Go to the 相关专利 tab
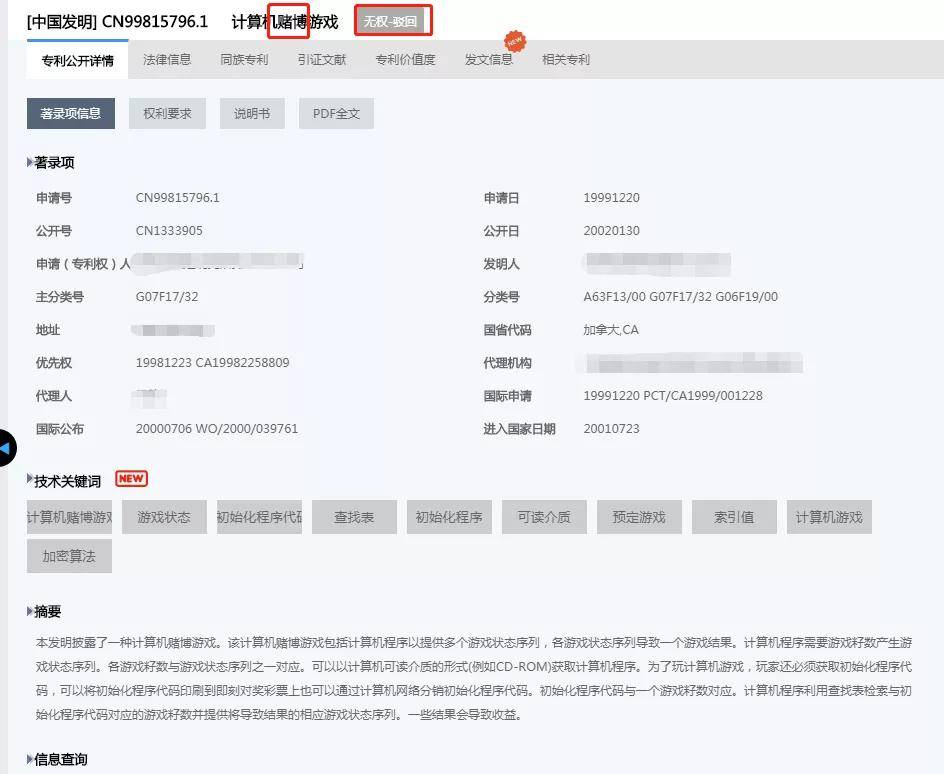This screenshot has height=774, width=944. [x=566, y=60]
